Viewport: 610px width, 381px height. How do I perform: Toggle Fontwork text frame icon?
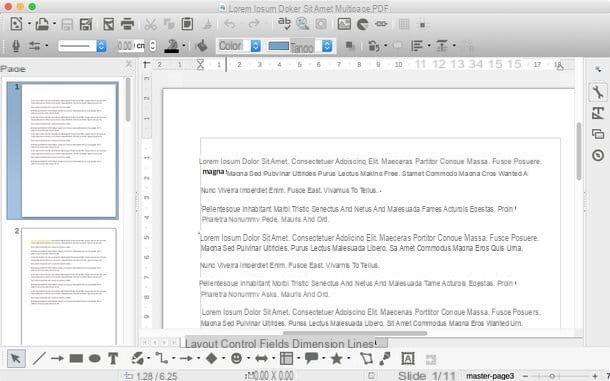(x=407, y=358)
